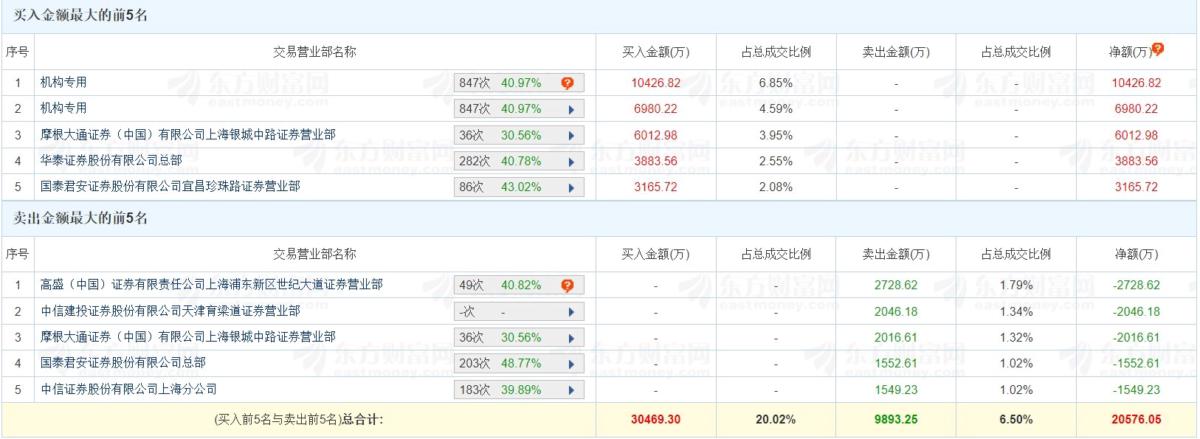
Task: Expand blue arrow in sell-table 摩根大通 row
Action: 571,338
